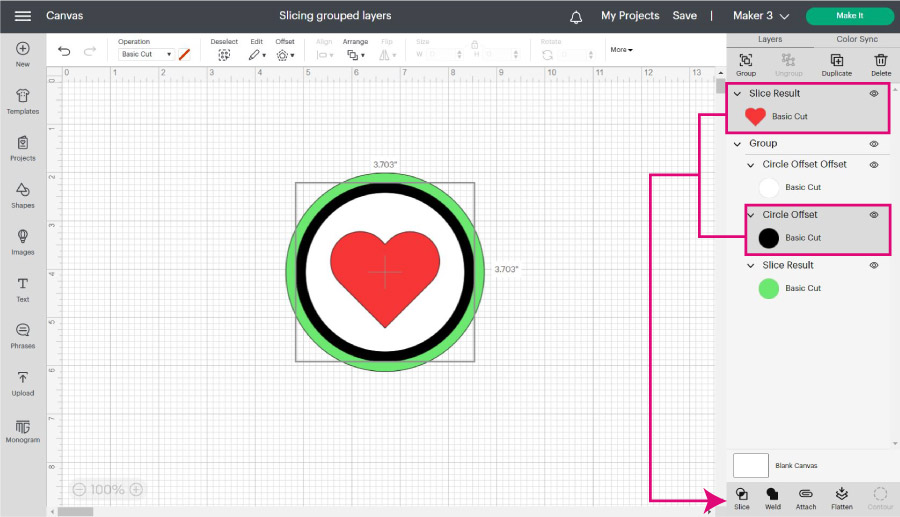Open the Templates panel

[x=22, y=102]
